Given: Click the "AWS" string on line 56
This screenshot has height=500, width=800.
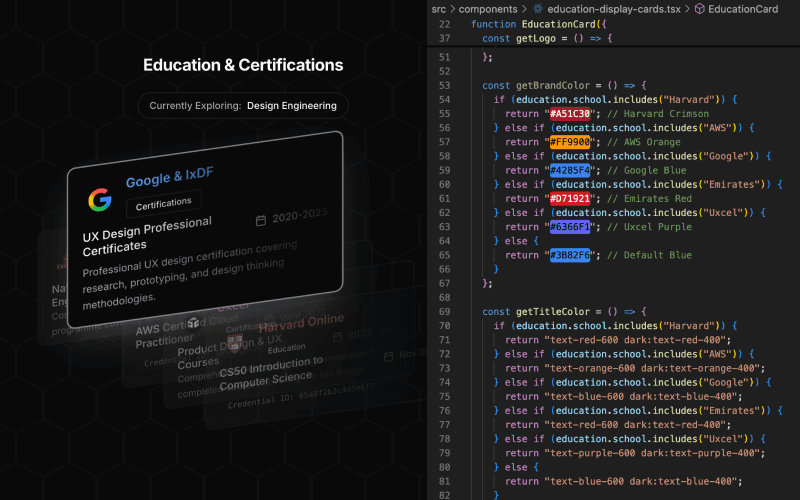Looking at the screenshot, I should [718, 128].
